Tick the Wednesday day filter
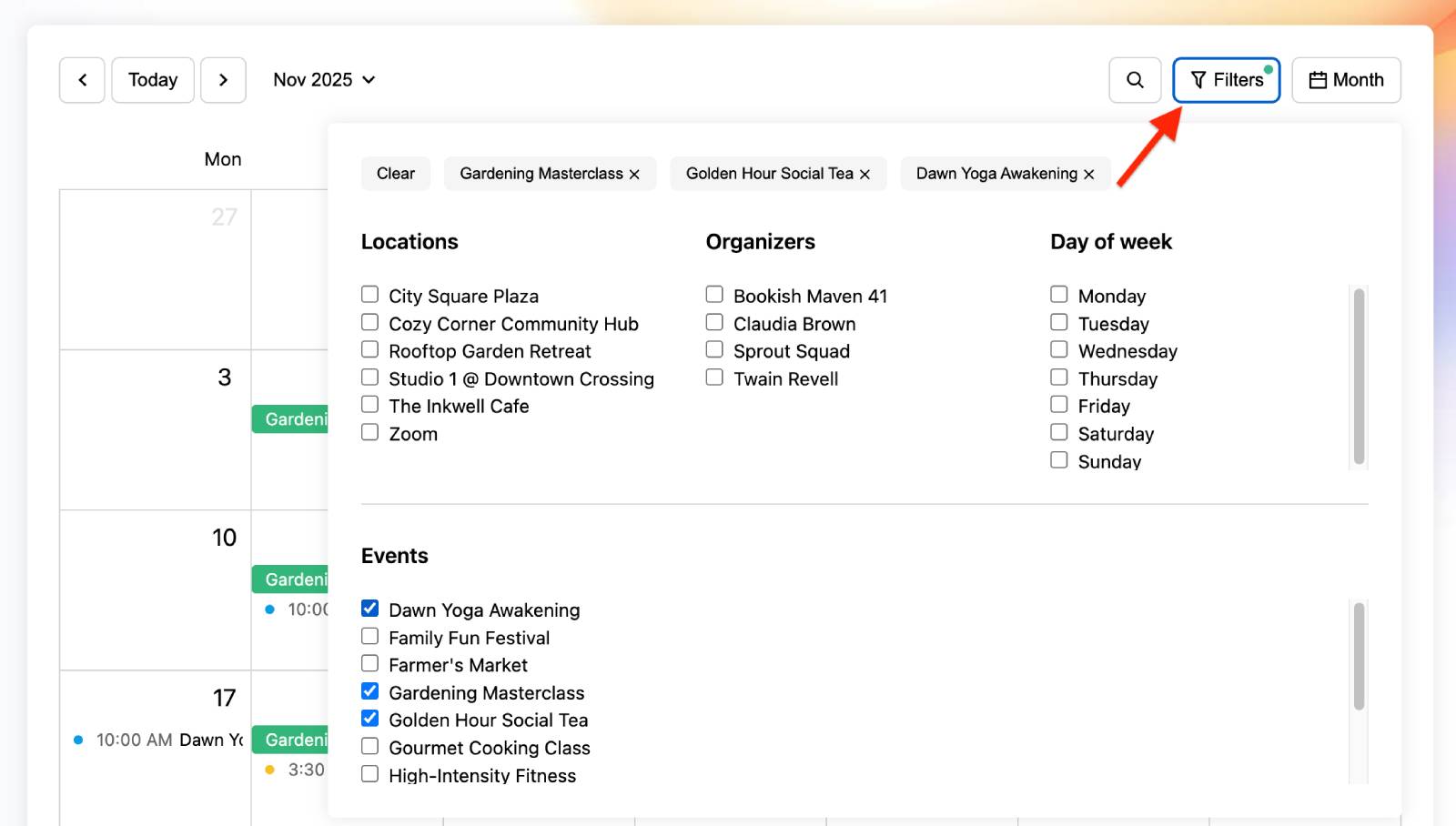Screen dimensions: 1456x826 coord(1059,350)
